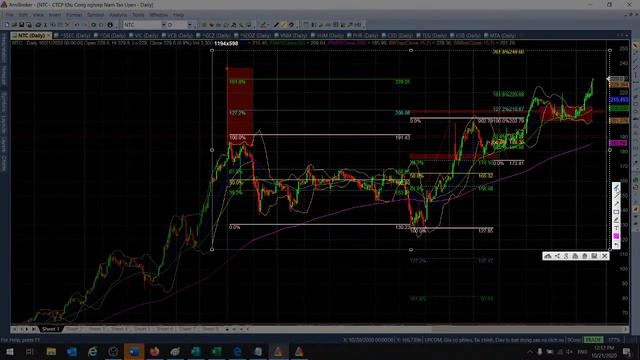Switch to the VIC (Daily) chart tab
Screen dimensions: 640x360
145,36
